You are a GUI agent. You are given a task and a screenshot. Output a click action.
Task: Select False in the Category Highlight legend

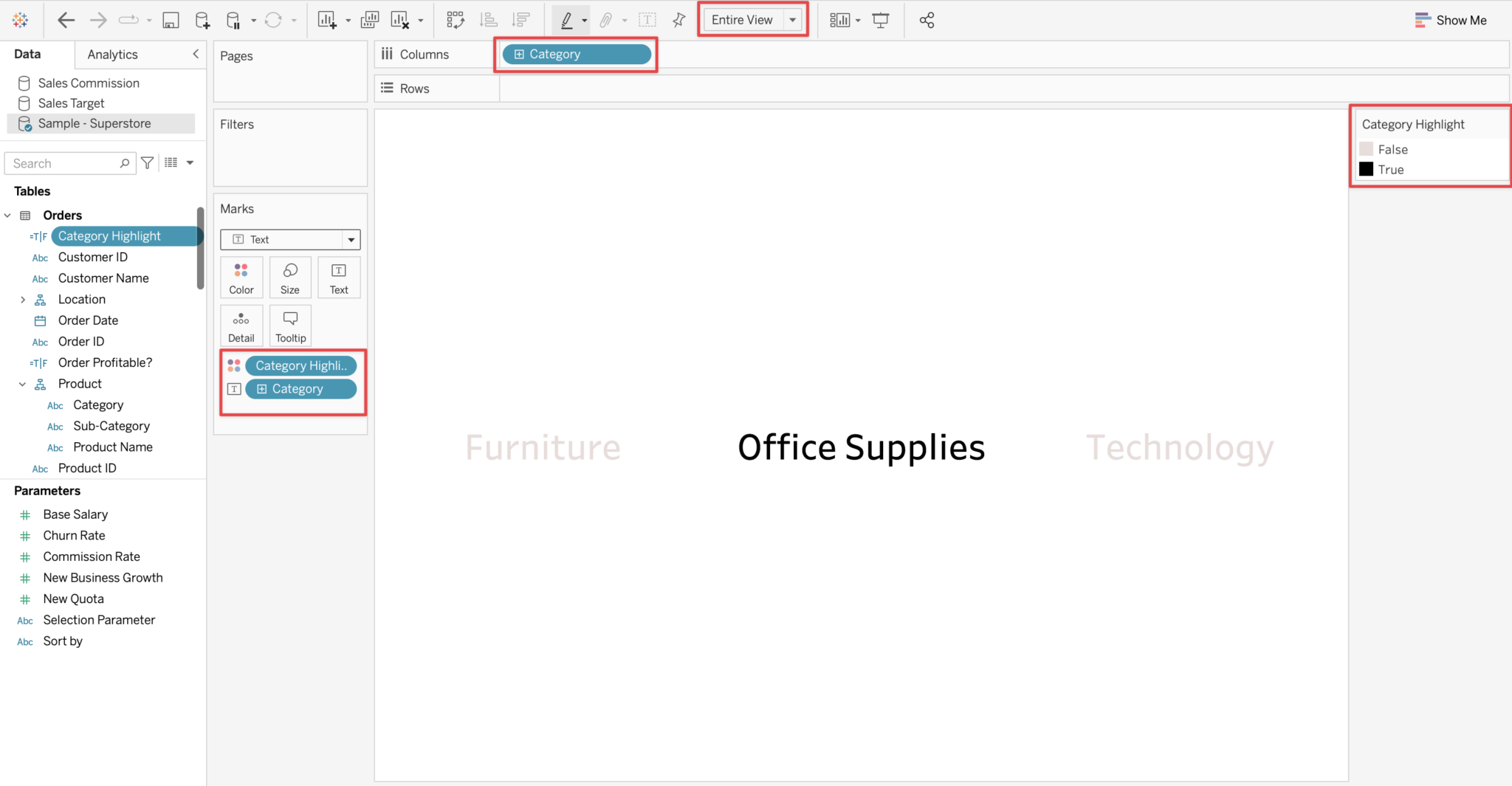click(1394, 149)
